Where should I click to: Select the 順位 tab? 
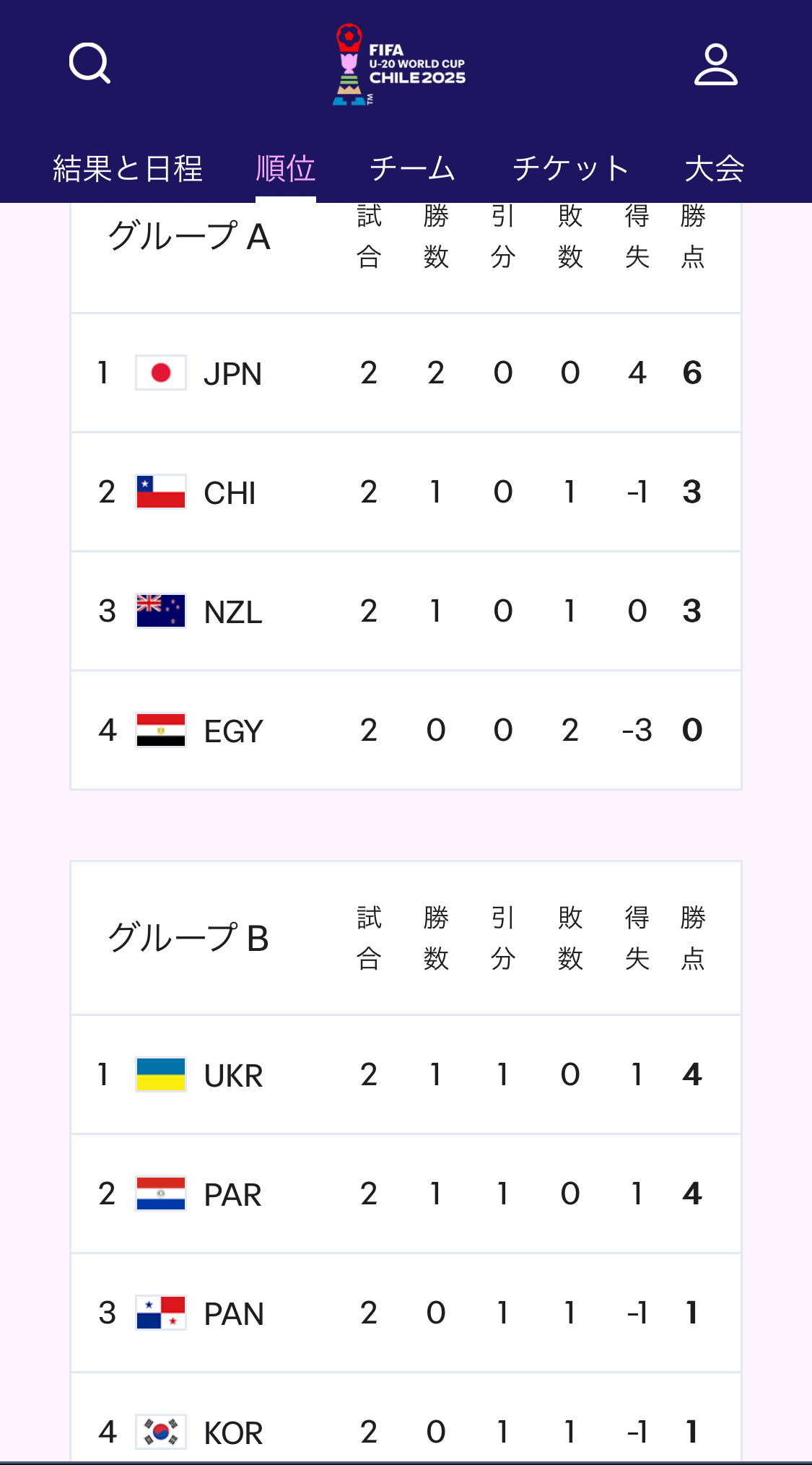tap(286, 169)
